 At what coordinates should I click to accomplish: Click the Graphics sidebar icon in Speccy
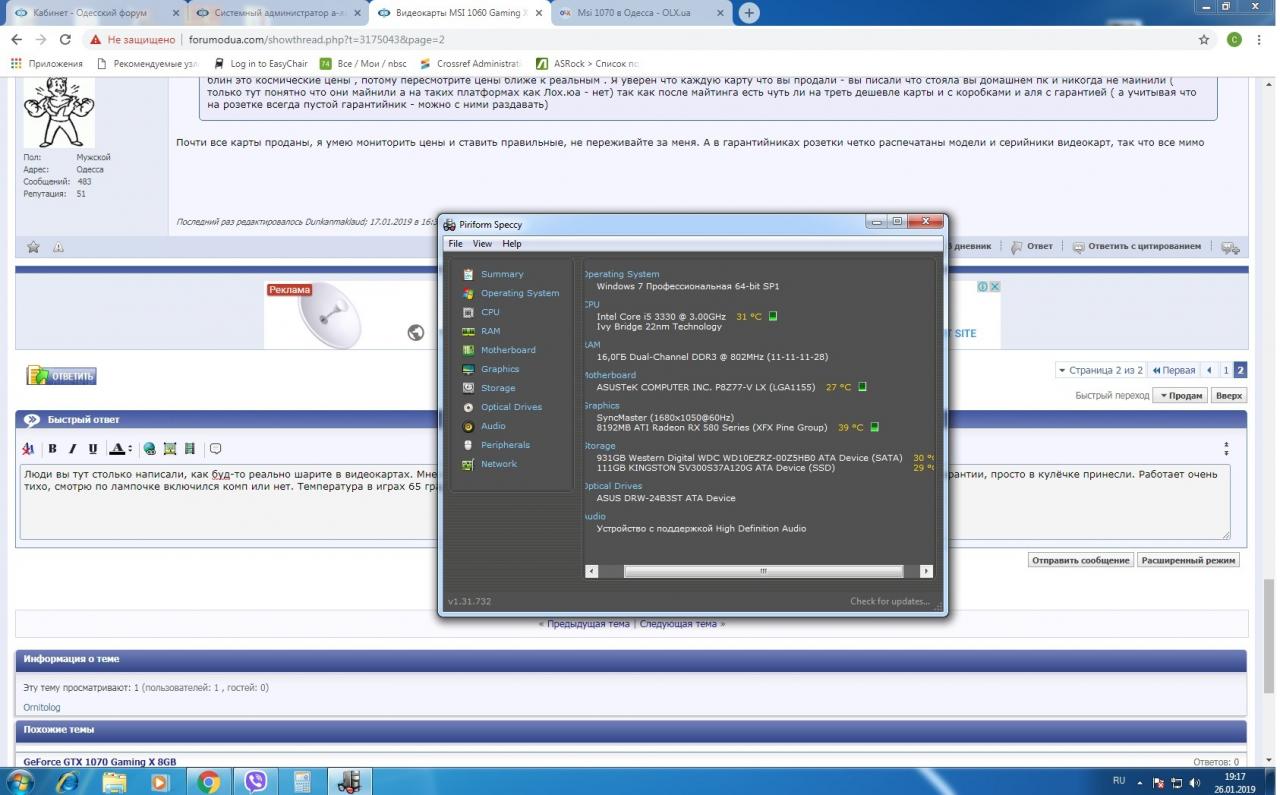coord(468,369)
